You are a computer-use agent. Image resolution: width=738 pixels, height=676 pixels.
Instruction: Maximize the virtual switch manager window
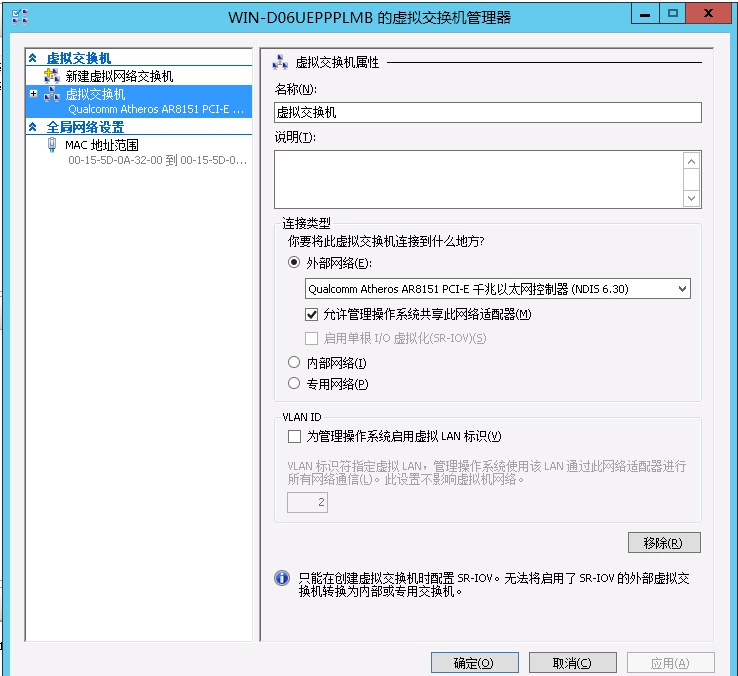[x=673, y=14]
